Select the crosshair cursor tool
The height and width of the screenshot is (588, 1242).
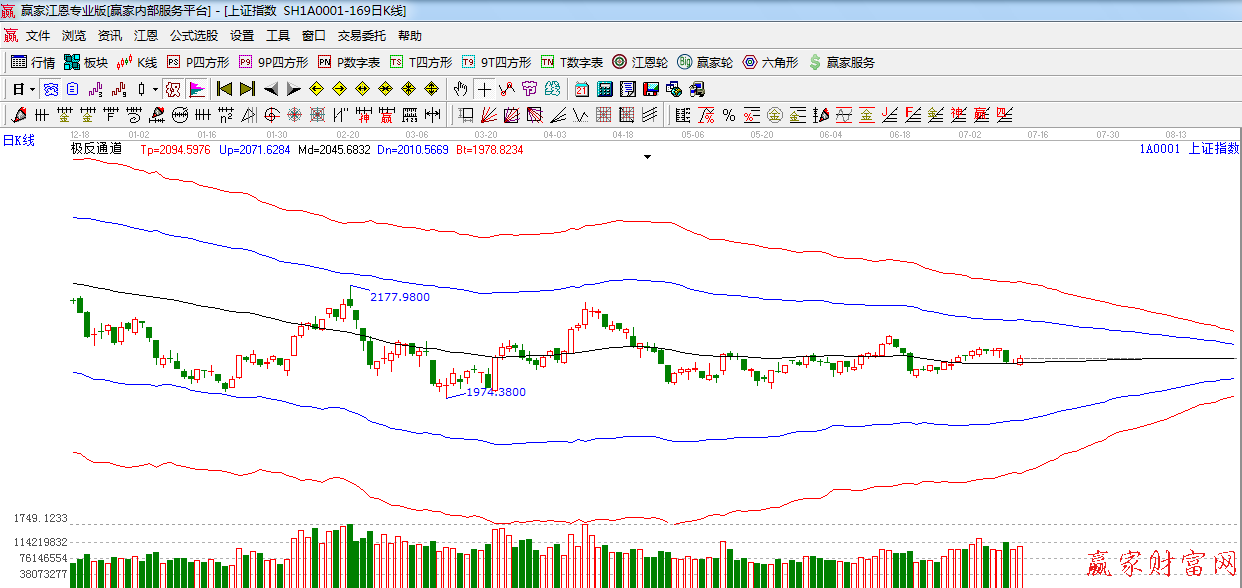(x=484, y=89)
